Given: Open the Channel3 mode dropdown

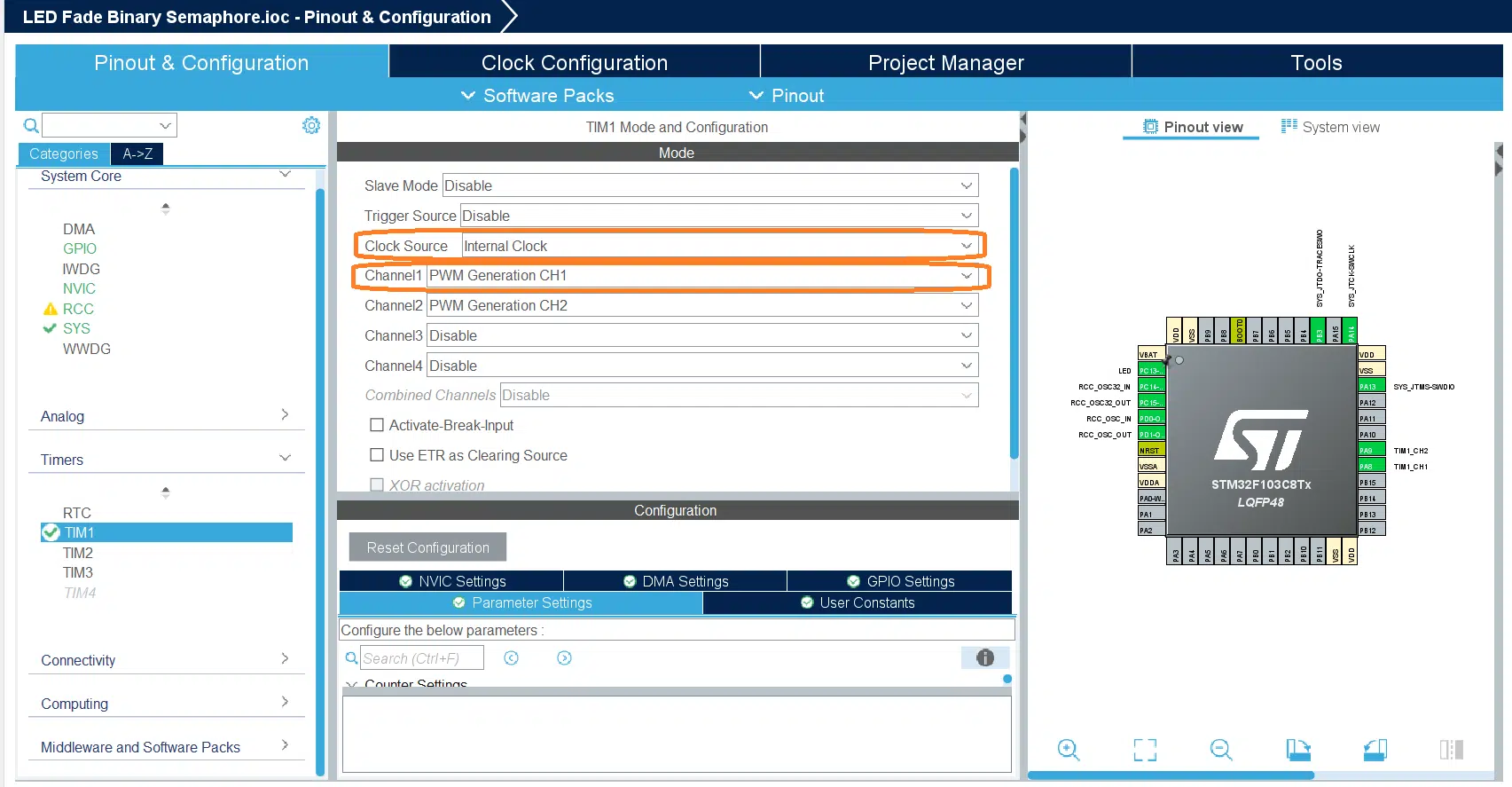Looking at the screenshot, I should click(x=702, y=335).
